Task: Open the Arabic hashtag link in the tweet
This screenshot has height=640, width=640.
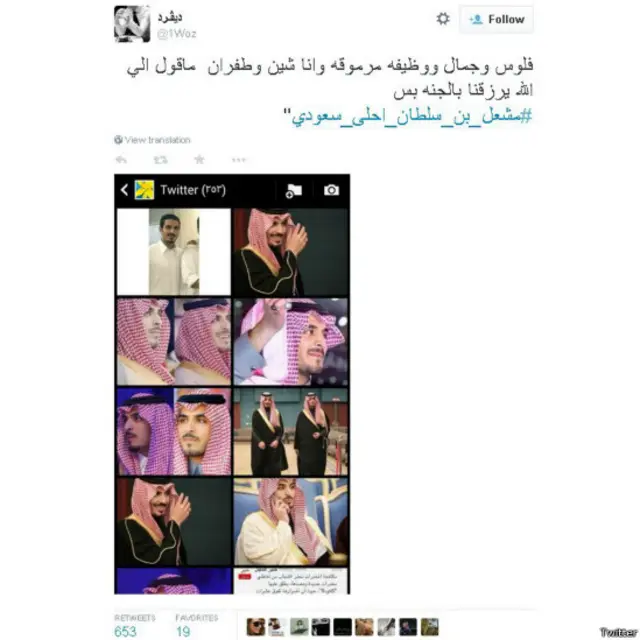Action: (412, 116)
